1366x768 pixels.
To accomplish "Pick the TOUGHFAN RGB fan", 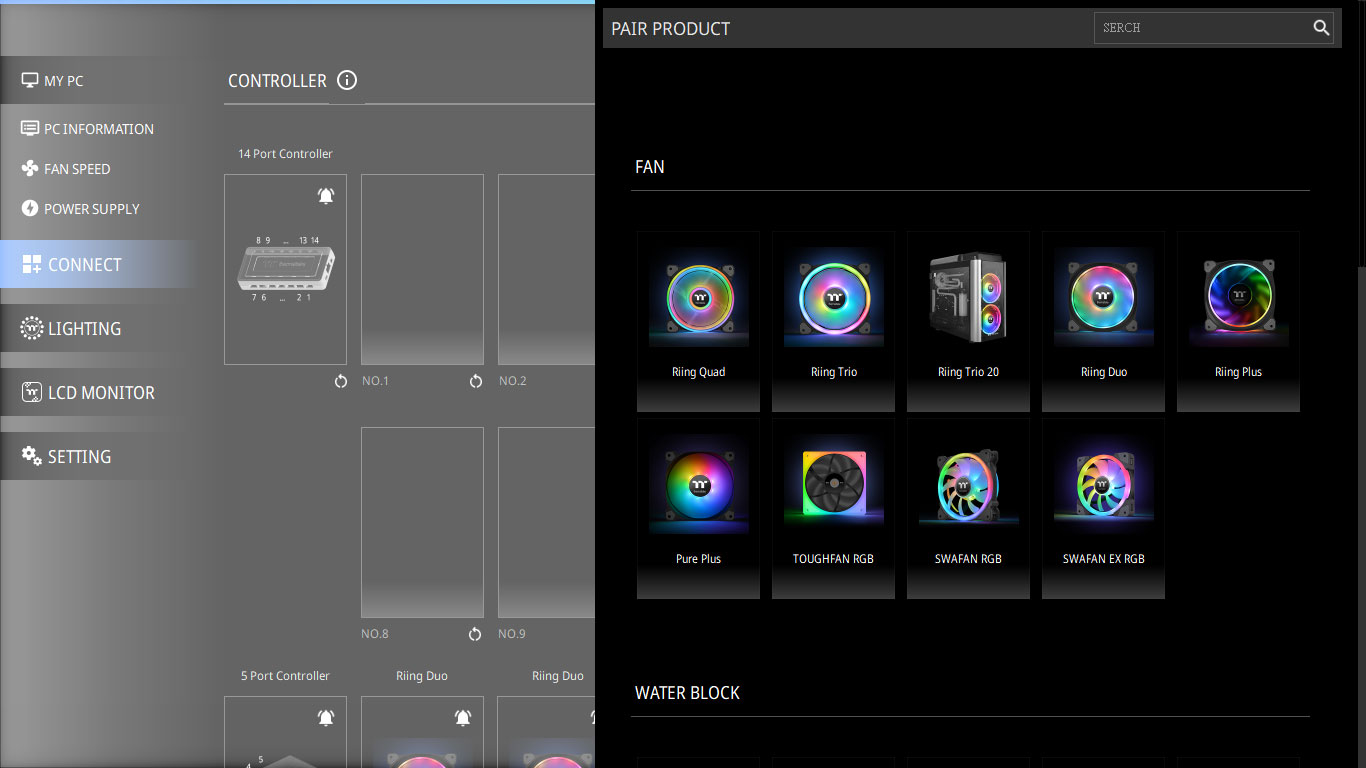I will point(833,507).
